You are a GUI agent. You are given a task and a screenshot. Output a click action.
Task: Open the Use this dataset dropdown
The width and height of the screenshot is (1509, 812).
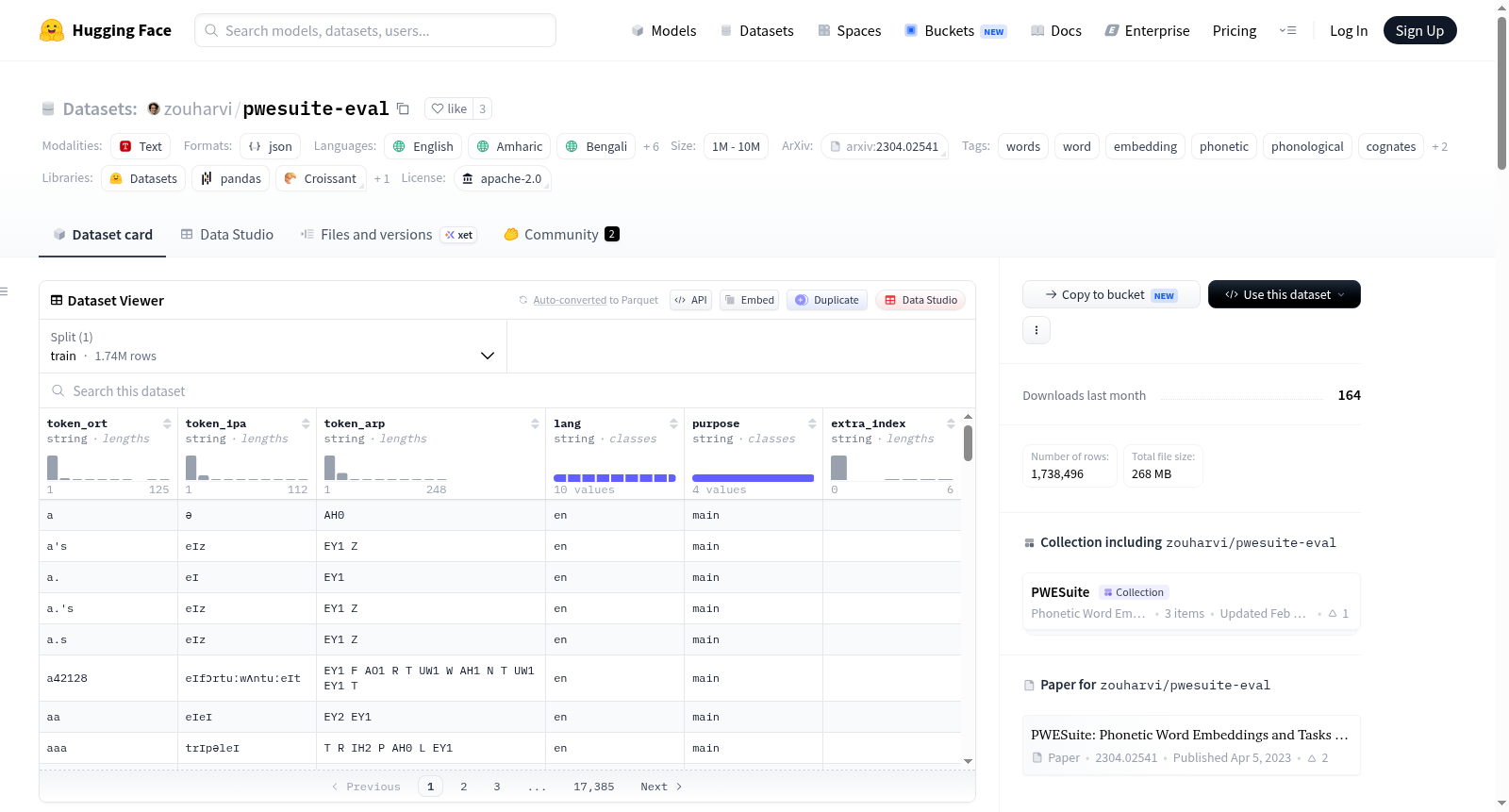tap(1284, 294)
